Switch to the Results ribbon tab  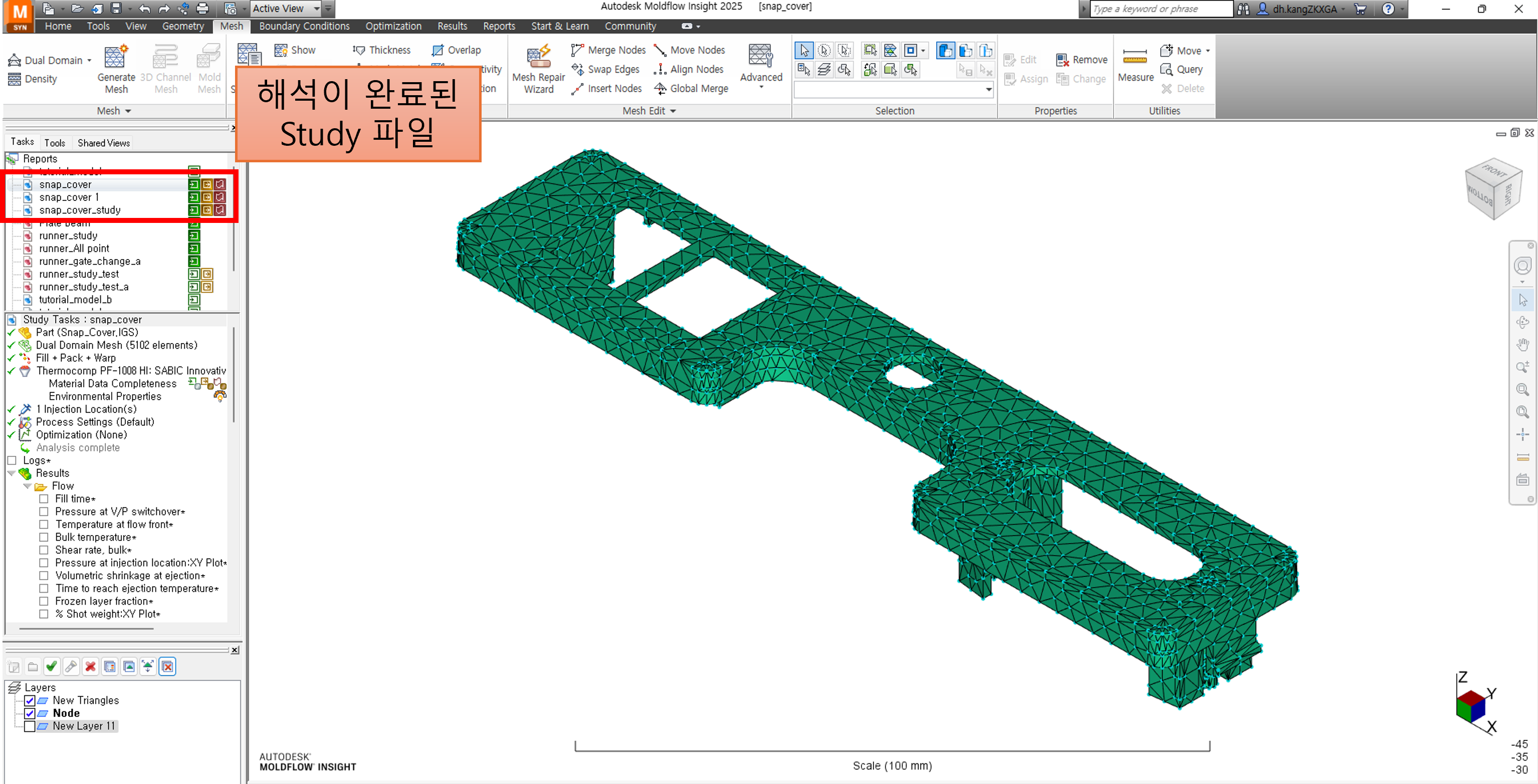[x=452, y=26]
